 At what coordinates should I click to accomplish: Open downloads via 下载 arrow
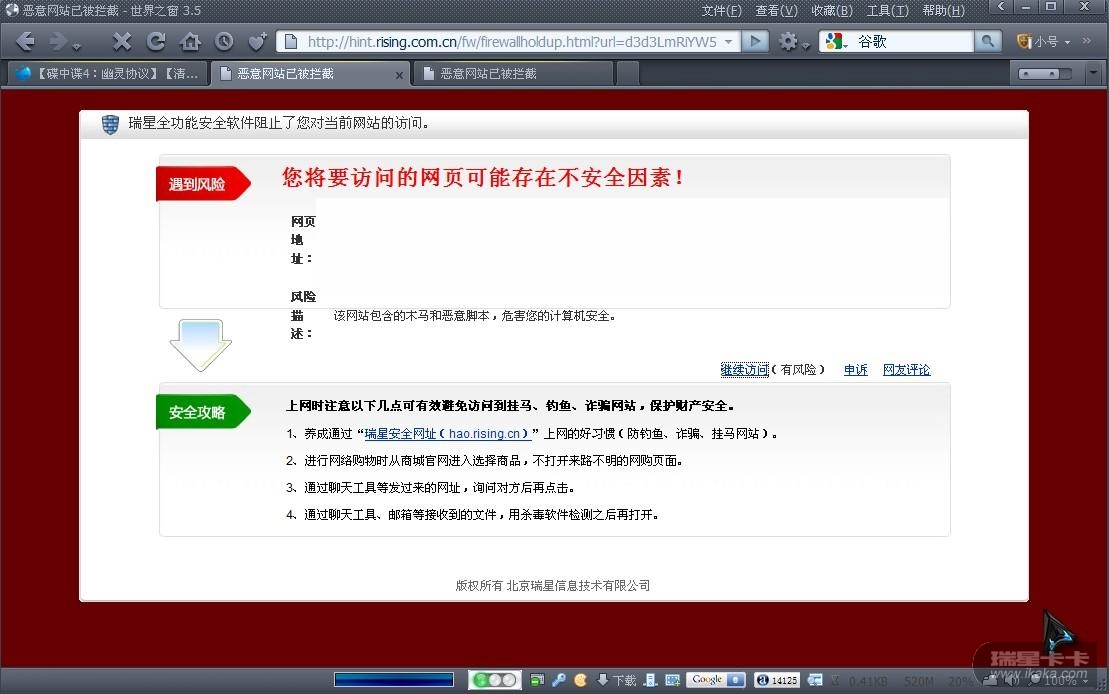coord(616,680)
